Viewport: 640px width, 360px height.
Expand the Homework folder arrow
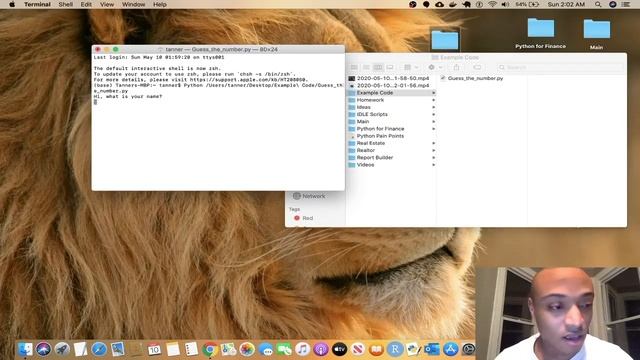coord(433,100)
